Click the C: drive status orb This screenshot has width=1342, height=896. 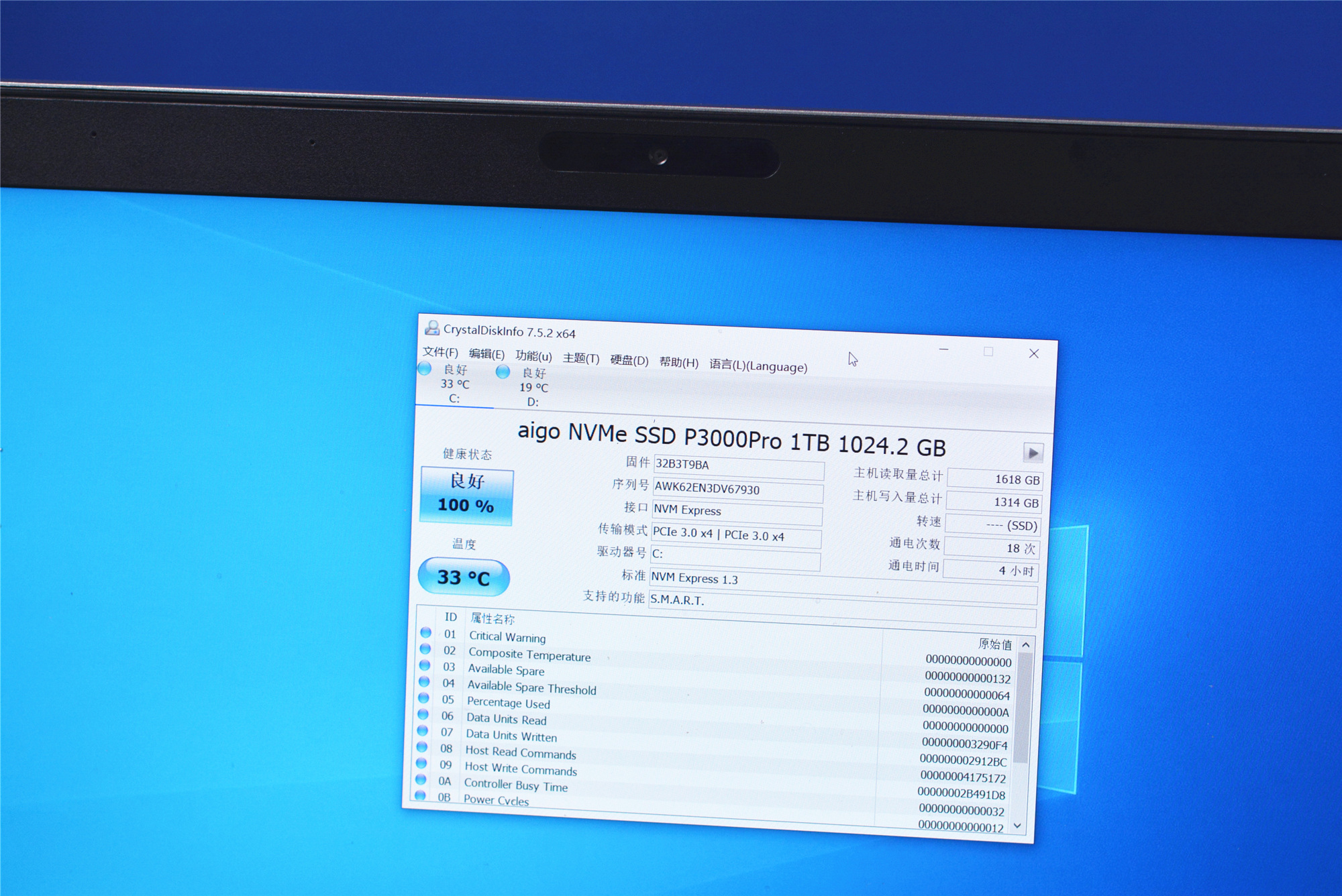(x=425, y=368)
